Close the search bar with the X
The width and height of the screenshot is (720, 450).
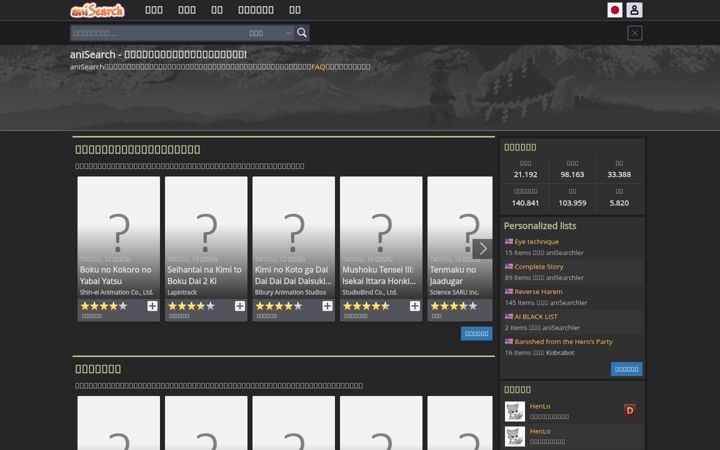635,33
